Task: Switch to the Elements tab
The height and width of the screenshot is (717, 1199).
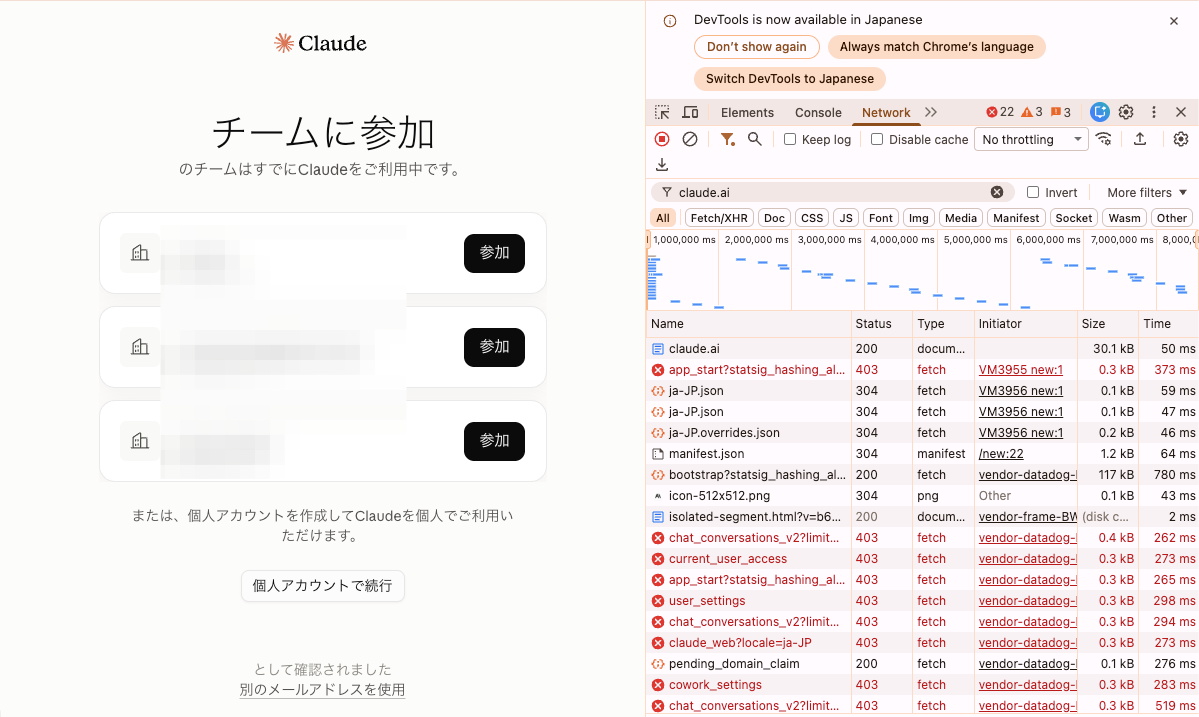Action: pyautogui.click(x=747, y=112)
